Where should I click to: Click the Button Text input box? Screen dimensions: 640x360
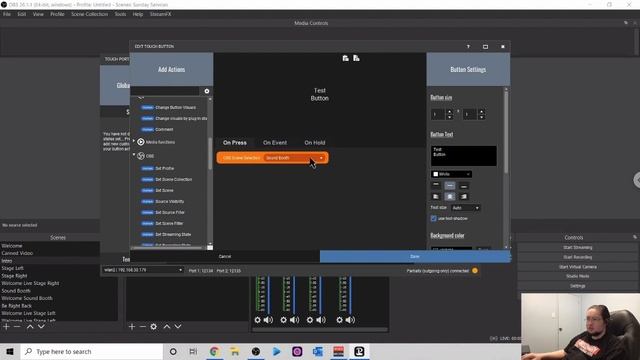point(464,156)
